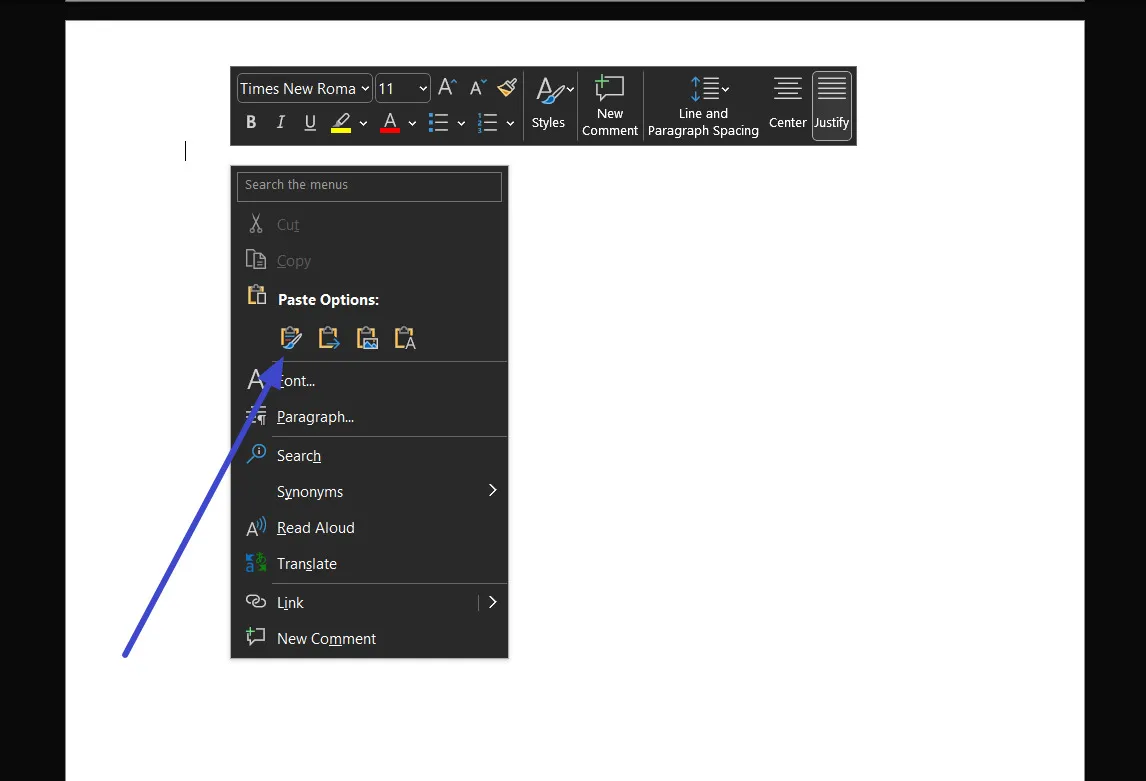Screen dimensions: 1146x781
Task: Toggle Italic formatting in mini toolbar
Action: point(281,122)
